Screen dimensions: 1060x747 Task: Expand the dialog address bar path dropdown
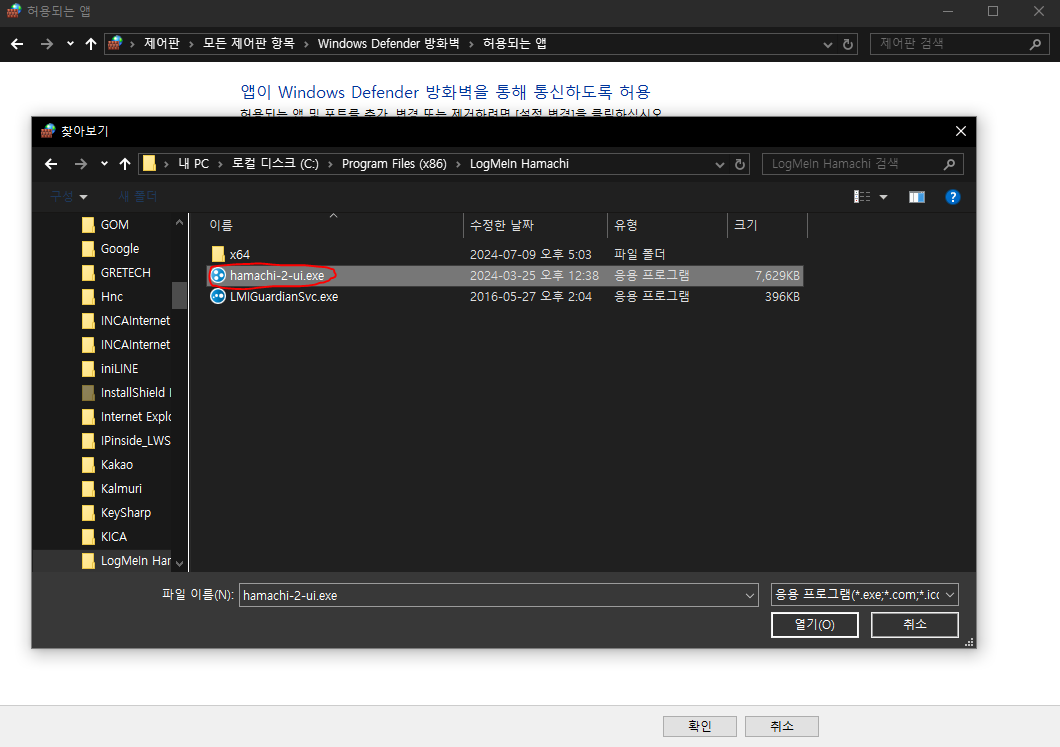719,164
